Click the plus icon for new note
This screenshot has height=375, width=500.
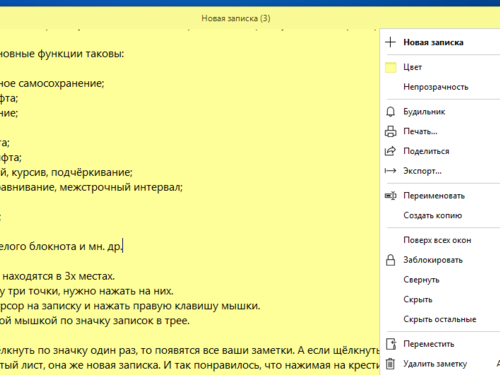click(x=390, y=42)
